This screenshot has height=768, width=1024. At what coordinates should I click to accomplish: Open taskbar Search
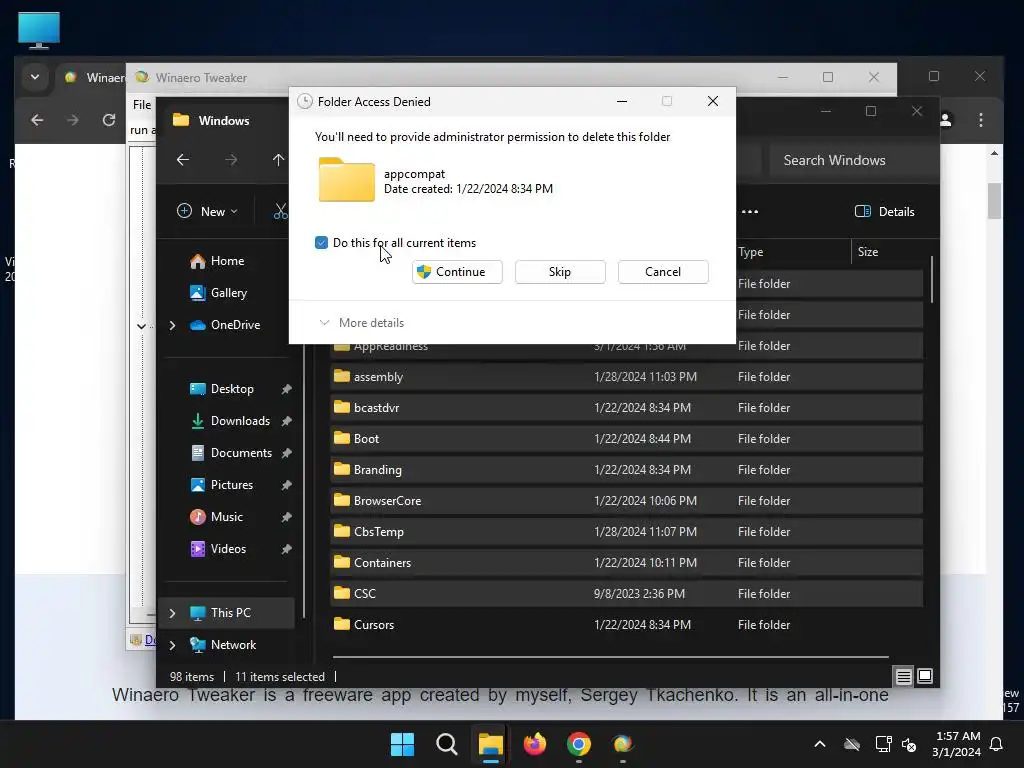click(447, 744)
